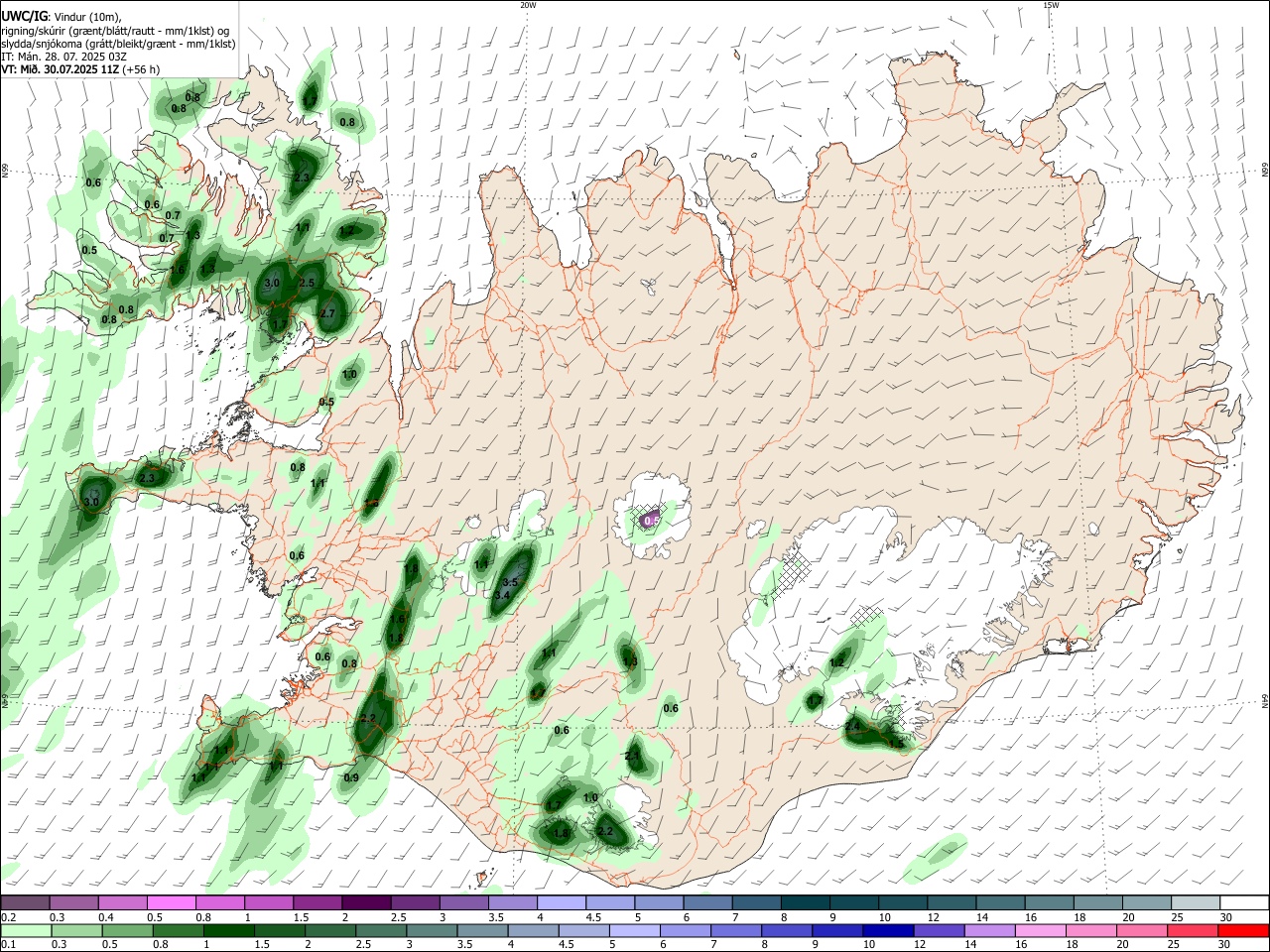
Task: Click the 'rigning/skúrir (grænt/blátt/rautt' legend line
Action: click(x=115, y=31)
